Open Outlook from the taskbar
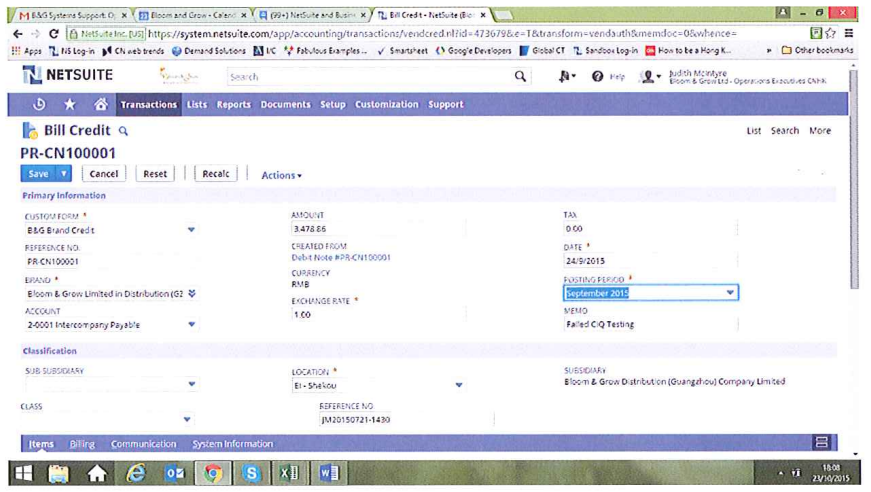 pyautogui.click(x=174, y=473)
